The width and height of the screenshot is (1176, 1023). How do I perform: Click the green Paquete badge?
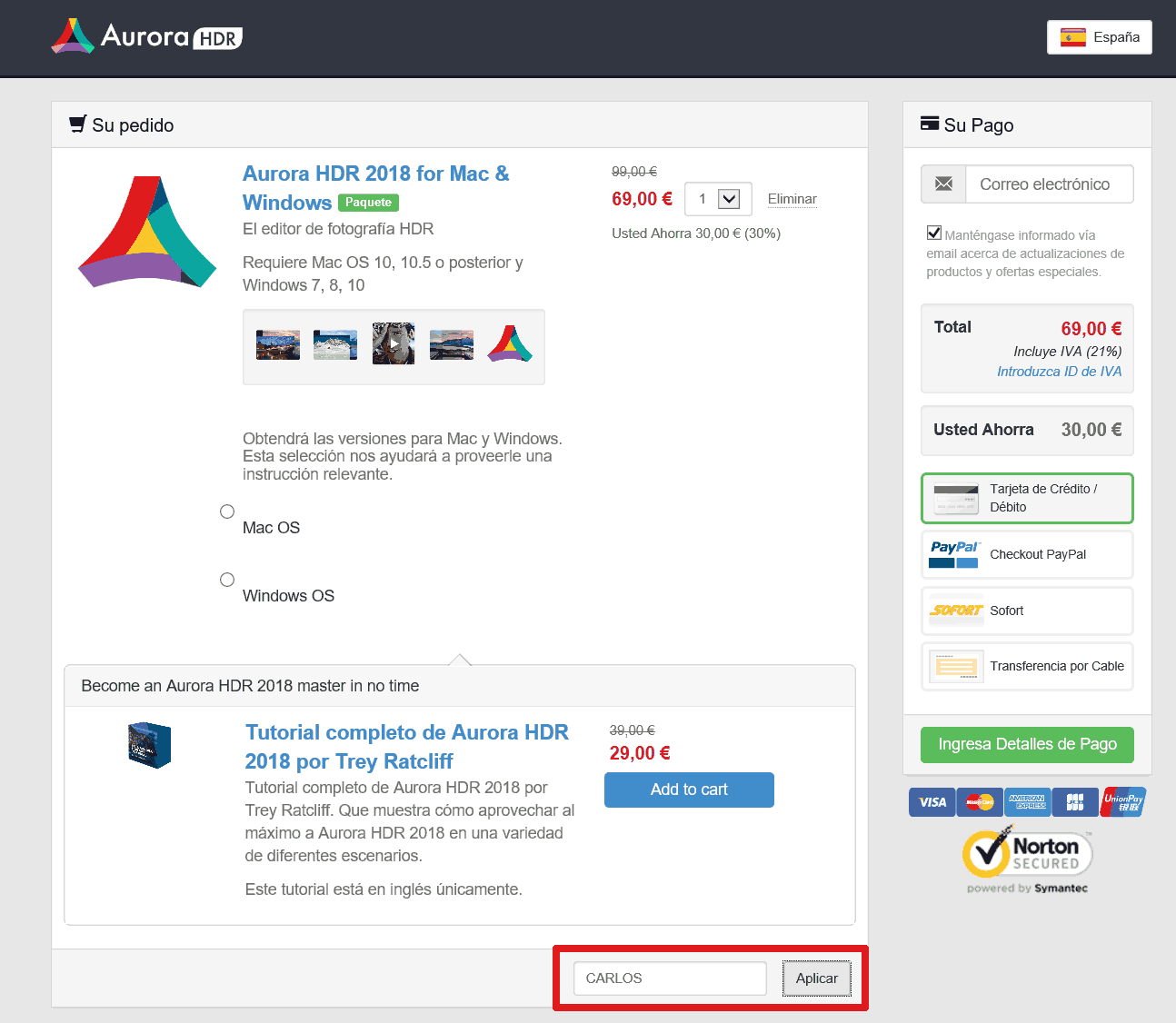[x=368, y=203]
